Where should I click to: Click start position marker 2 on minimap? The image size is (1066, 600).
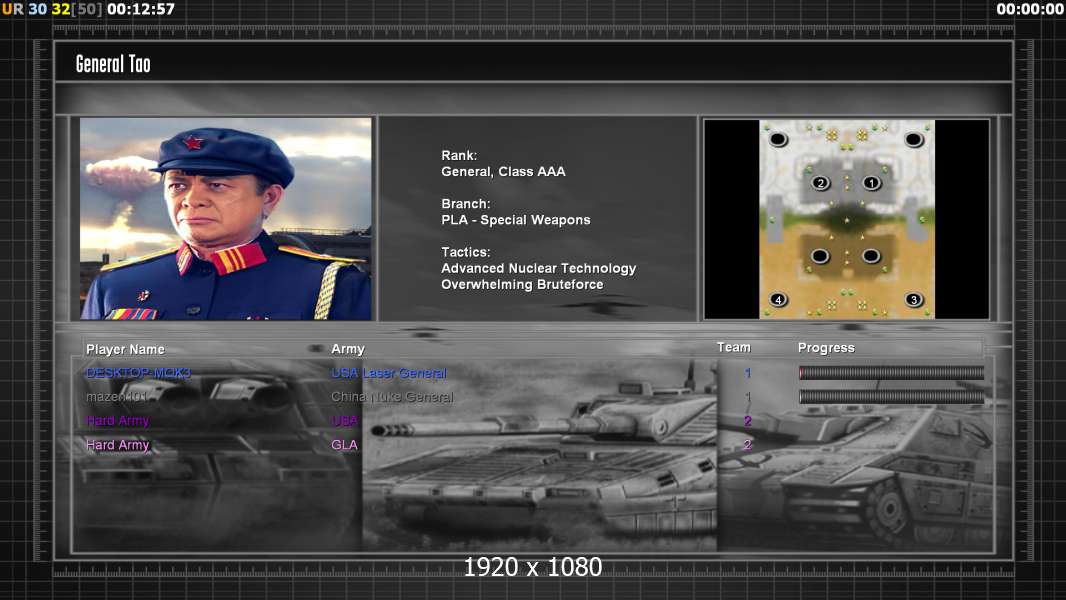coord(821,183)
